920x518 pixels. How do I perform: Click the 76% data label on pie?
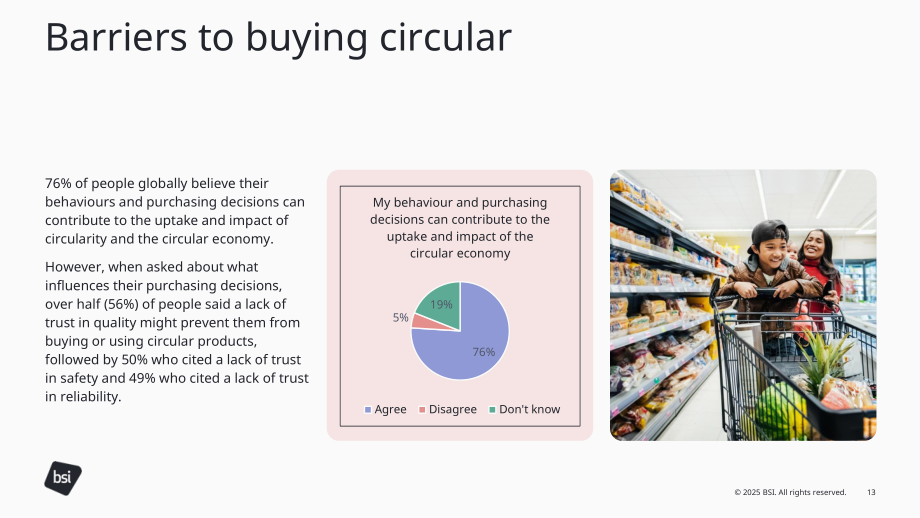[483, 352]
